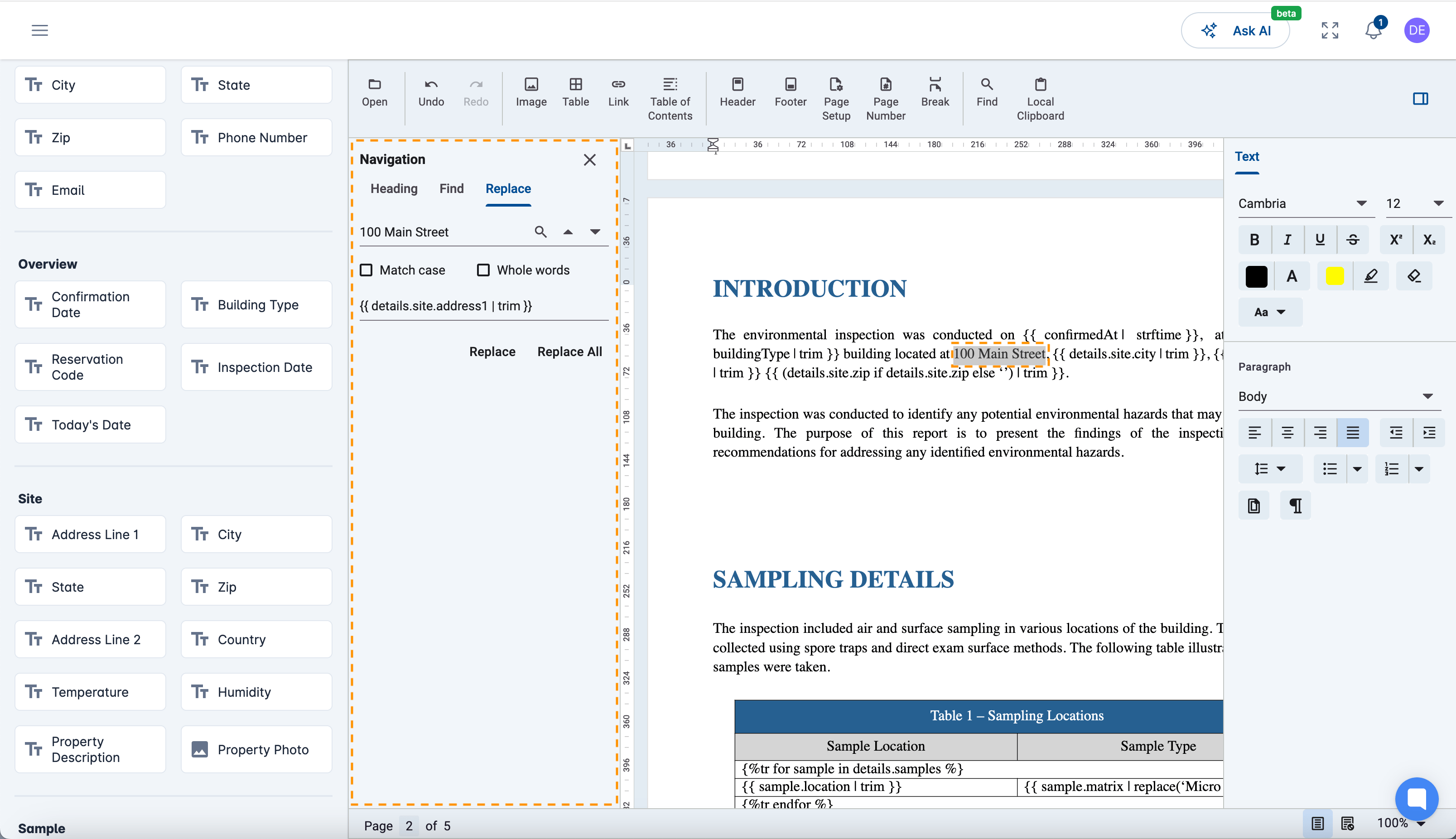Open the Find tool
1456x839 pixels.
[986, 93]
